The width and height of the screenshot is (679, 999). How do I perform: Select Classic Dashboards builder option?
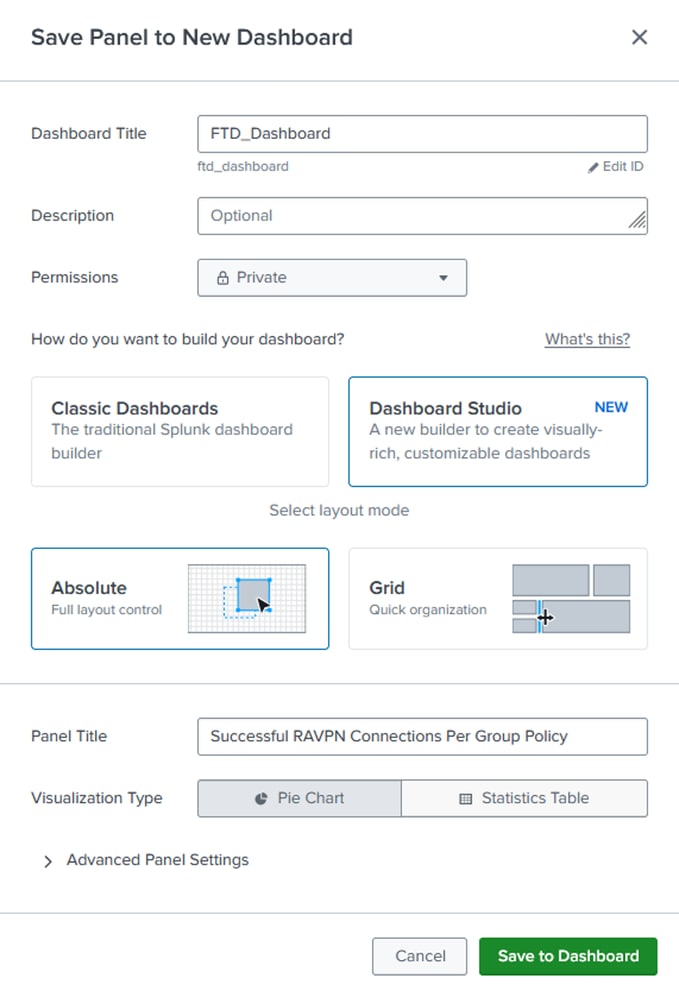click(x=180, y=431)
